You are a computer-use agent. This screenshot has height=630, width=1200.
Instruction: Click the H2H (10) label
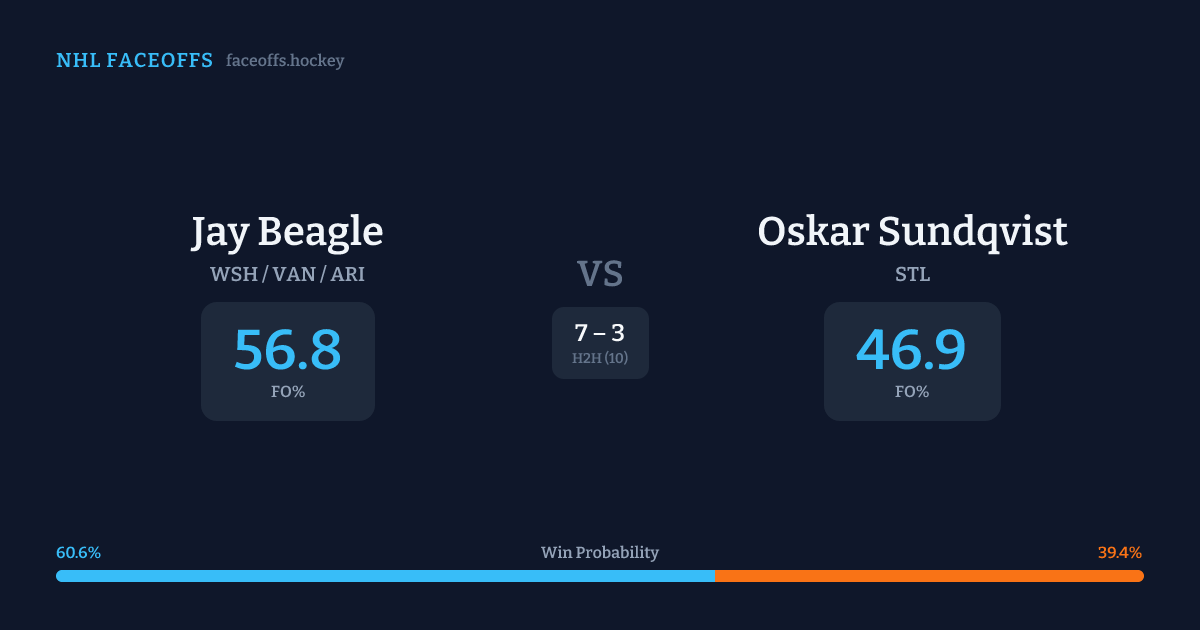(x=600, y=358)
